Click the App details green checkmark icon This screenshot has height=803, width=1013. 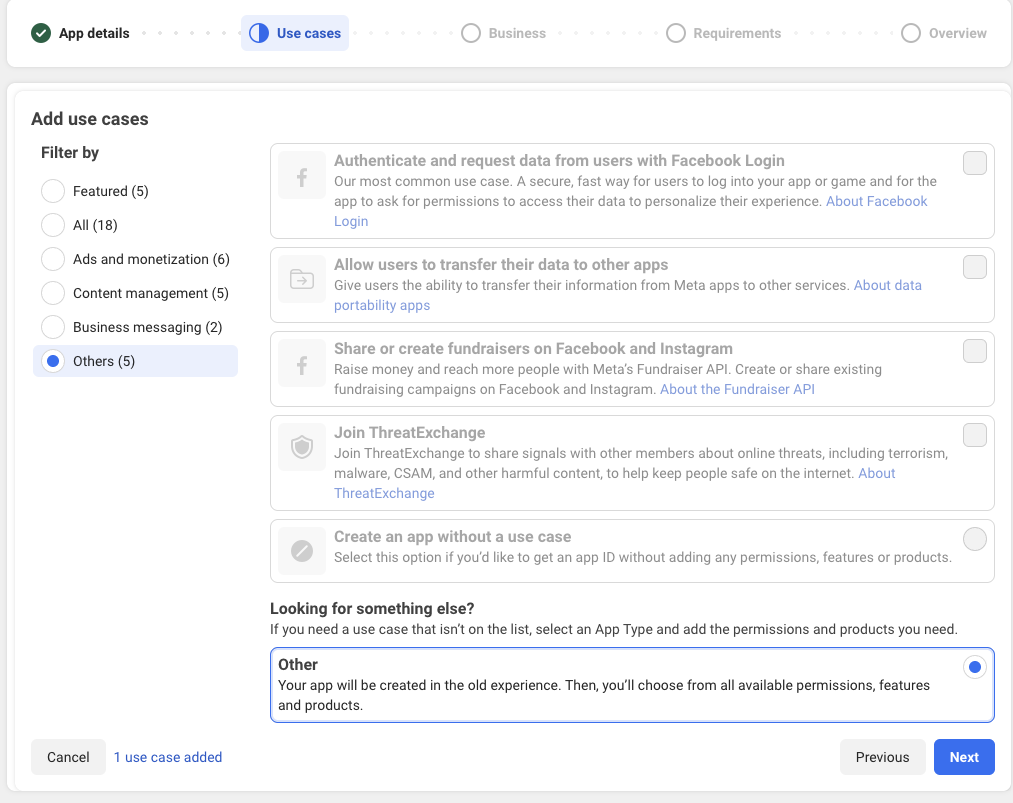pyautogui.click(x=41, y=33)
